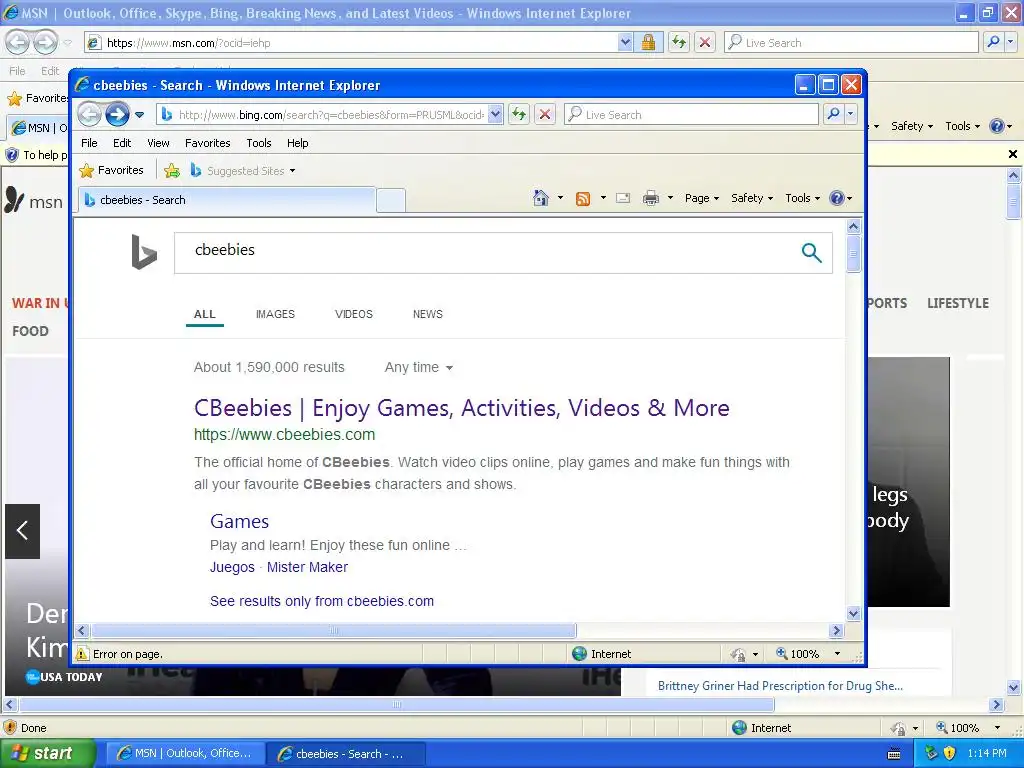Viewport: 1024px width, 768px height.
Task: Open the Help menu
Action: [297, 143]
